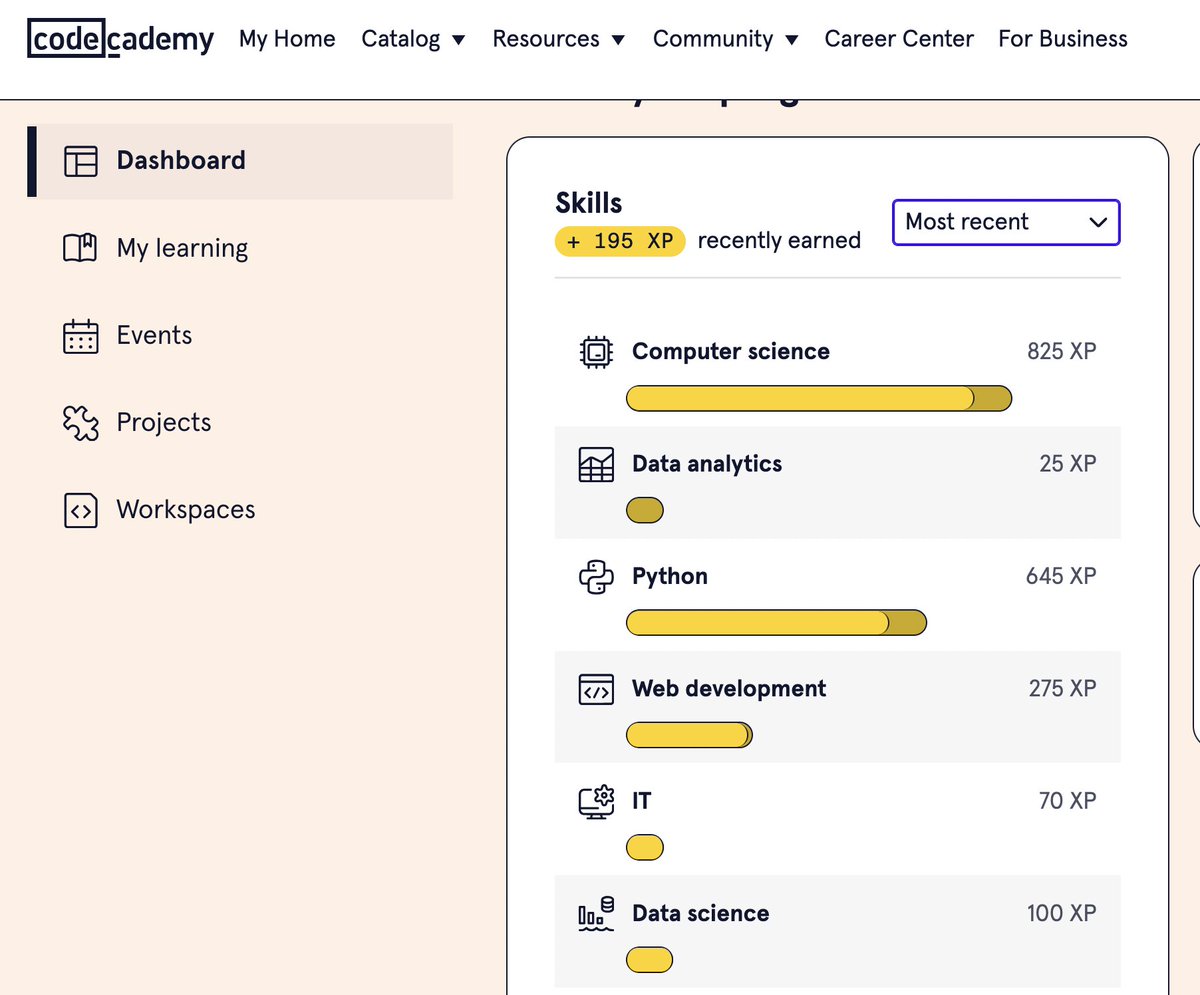Click the Dashboard grid icon
The image size is (1200, 995).
(x=81, y=161)
